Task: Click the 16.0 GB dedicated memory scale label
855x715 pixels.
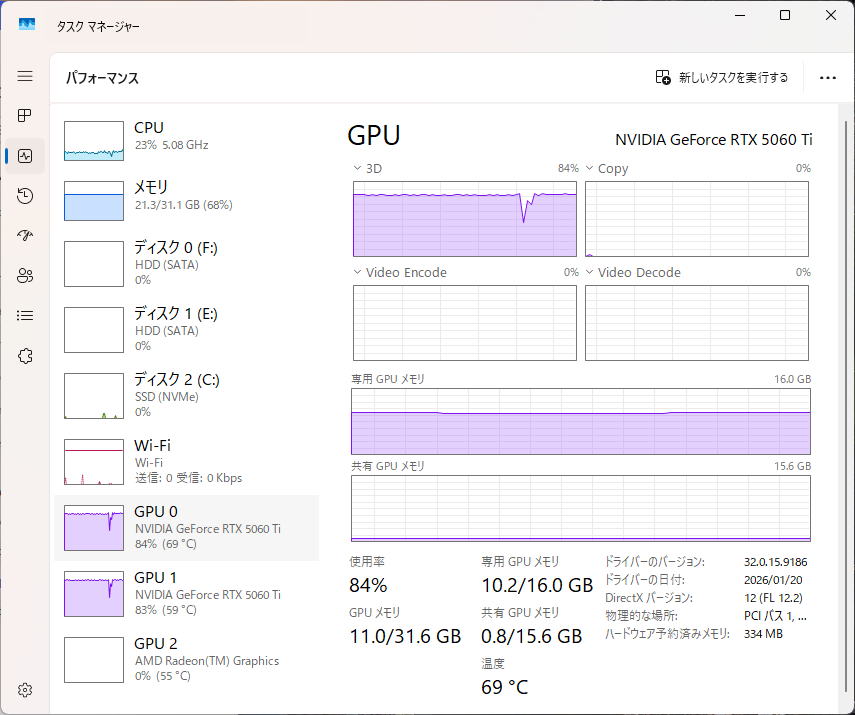Action: [792, 379]
